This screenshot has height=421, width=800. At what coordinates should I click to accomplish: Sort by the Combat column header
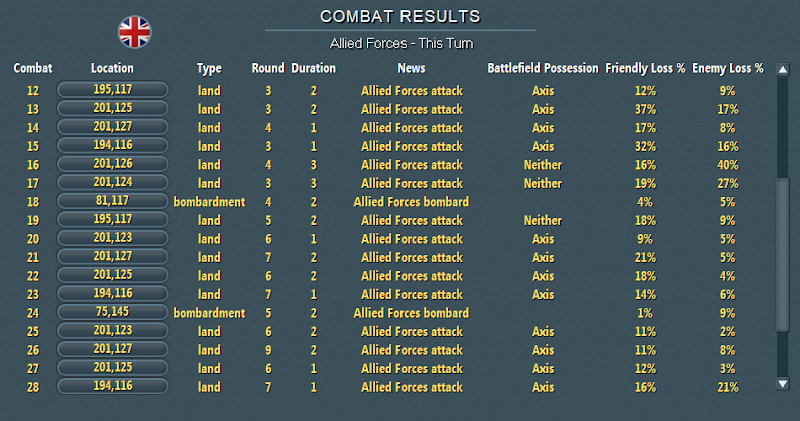33,68
